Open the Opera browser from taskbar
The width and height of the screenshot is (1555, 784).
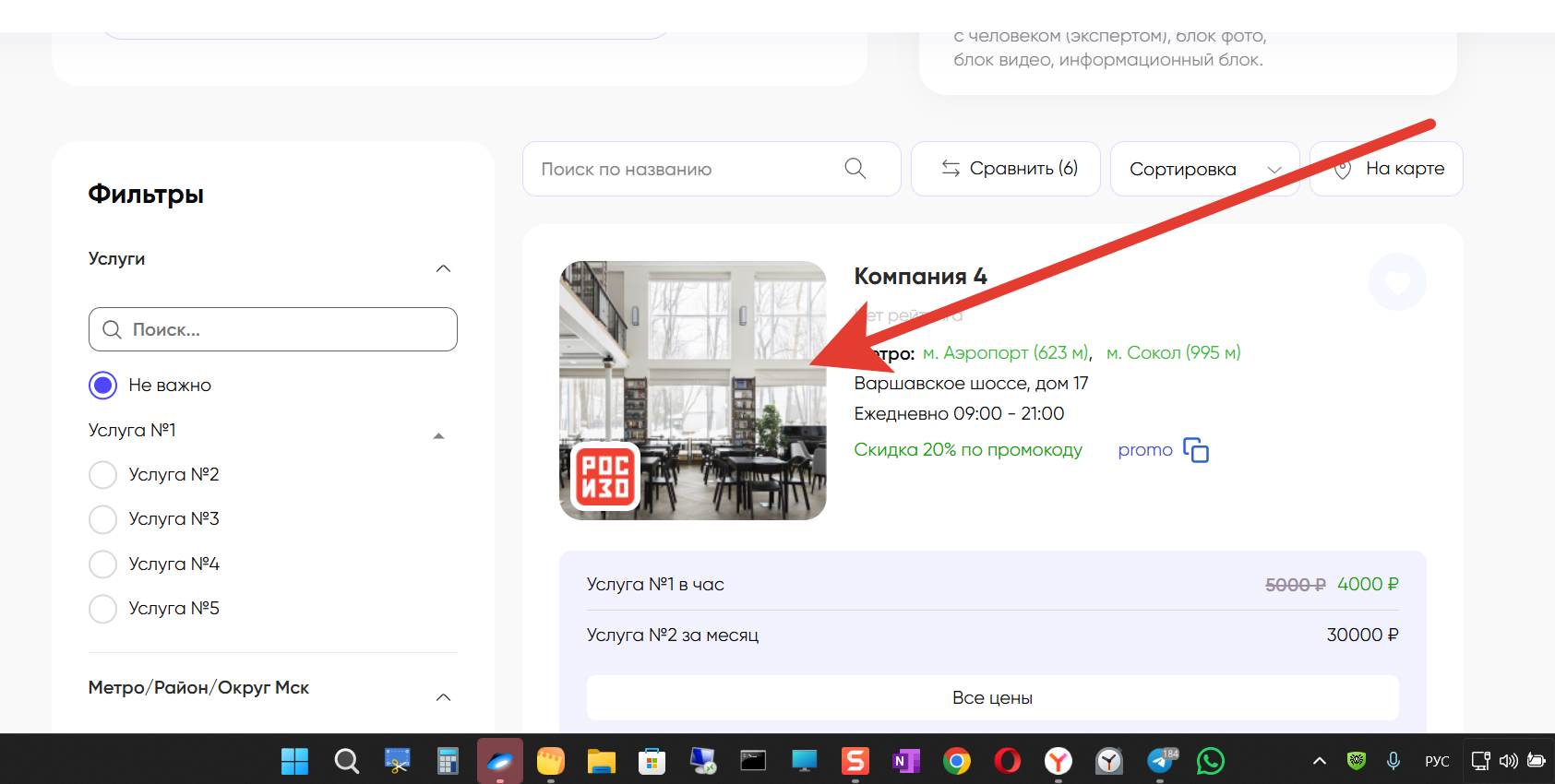coord(1007,761)
